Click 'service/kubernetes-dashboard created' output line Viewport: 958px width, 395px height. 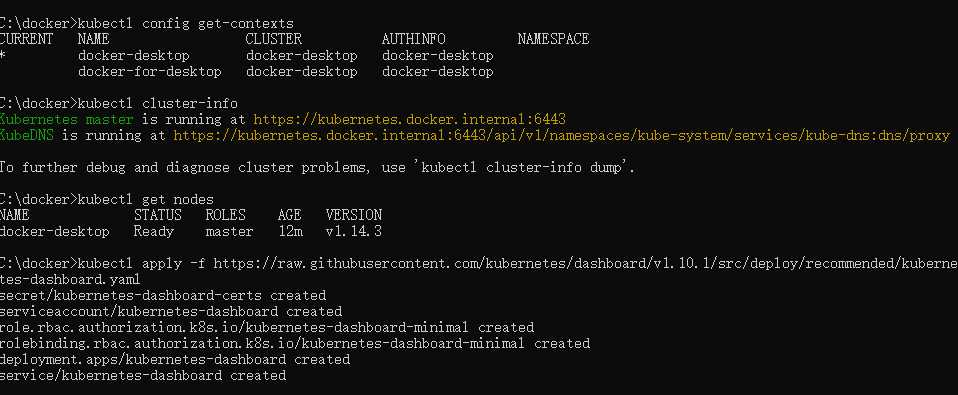click(x=143, y=375)
